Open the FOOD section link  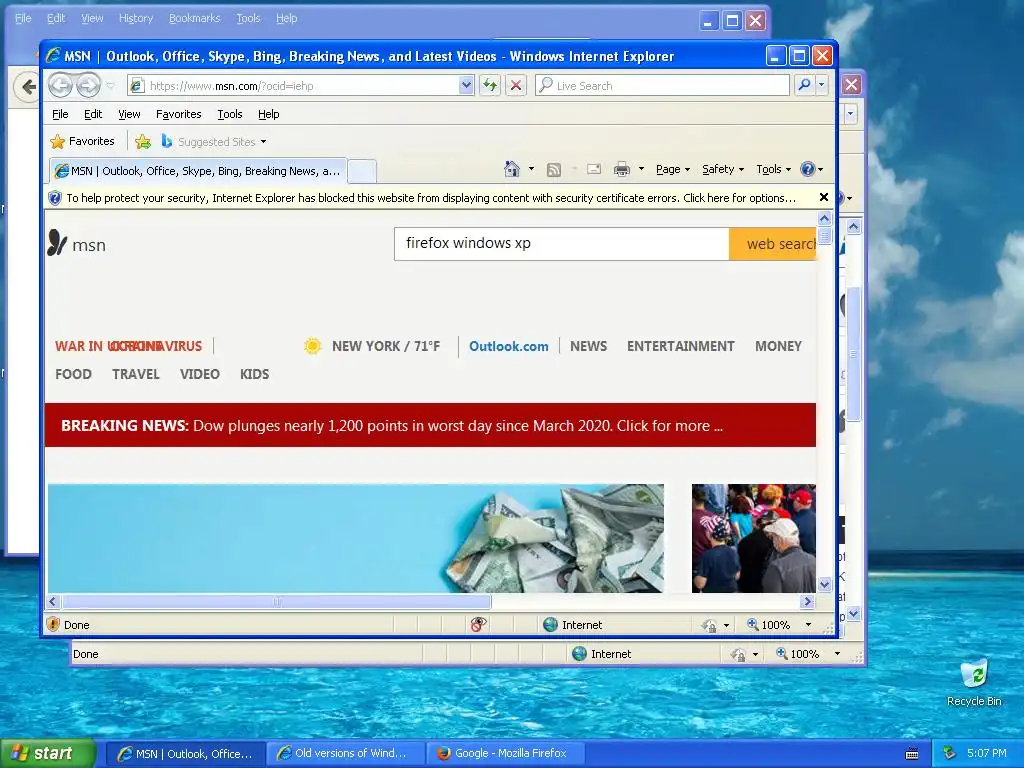pyautogui.click(x=73, y=374)
